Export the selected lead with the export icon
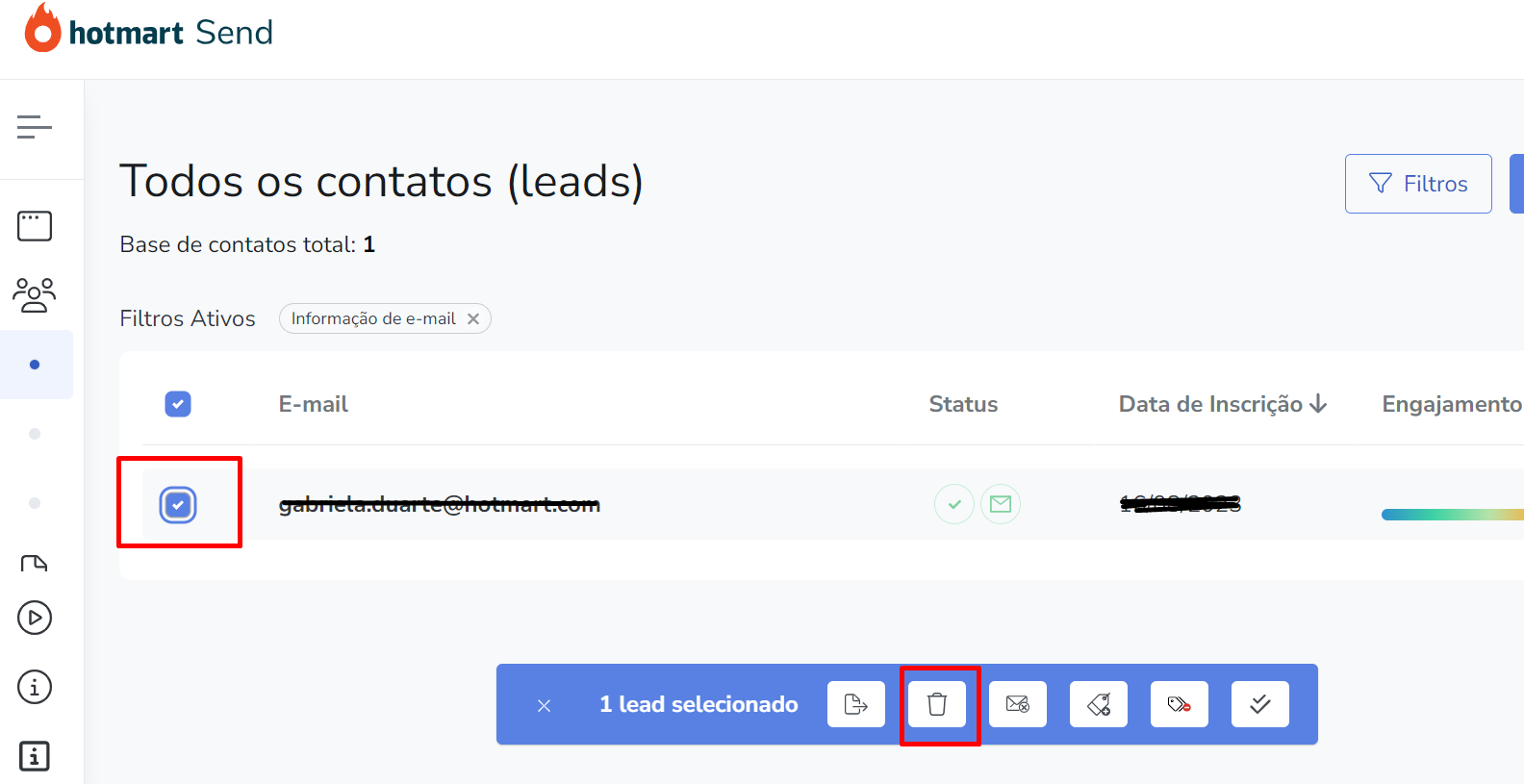This screenshot has width=1524, height=784. (855, 704)
